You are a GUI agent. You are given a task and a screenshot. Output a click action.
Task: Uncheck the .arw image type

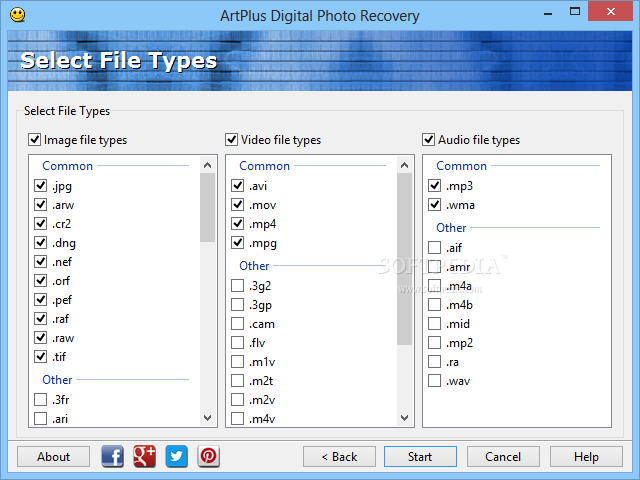pos(40,204)
